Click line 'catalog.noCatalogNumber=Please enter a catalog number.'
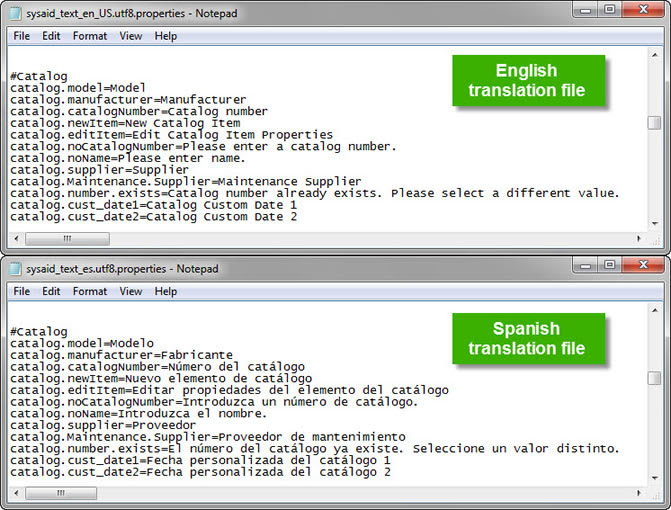Screen dimensions: 671x510 click(x=203, y=147)
